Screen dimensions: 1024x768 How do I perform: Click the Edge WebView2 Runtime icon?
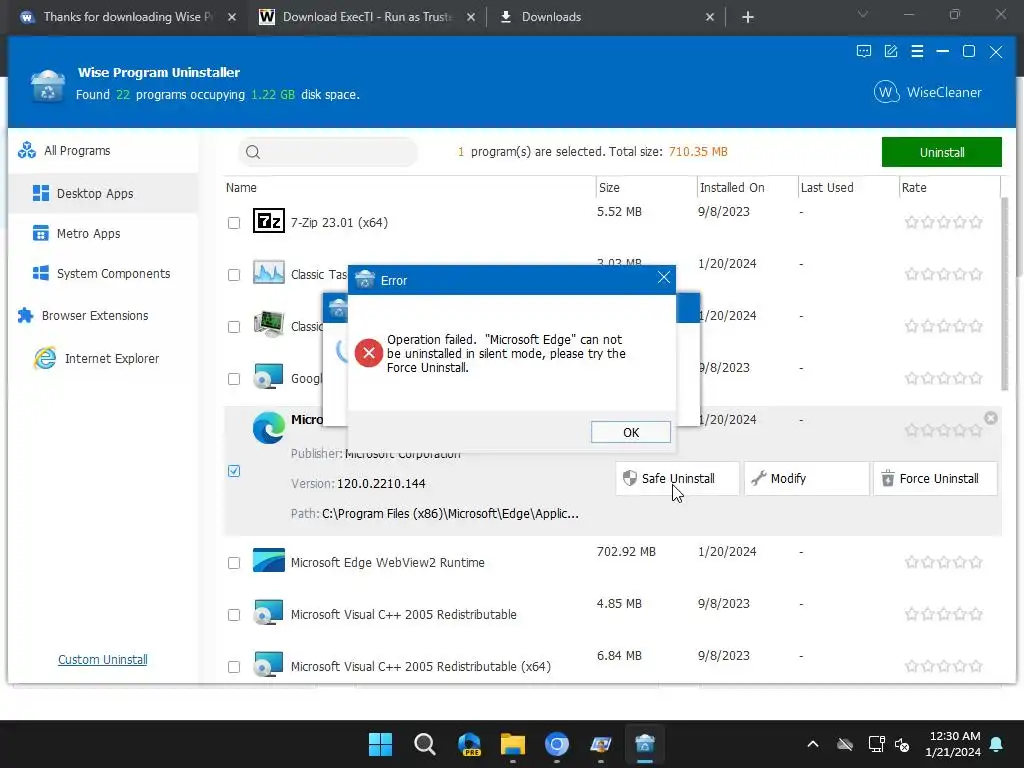[268, 560]
